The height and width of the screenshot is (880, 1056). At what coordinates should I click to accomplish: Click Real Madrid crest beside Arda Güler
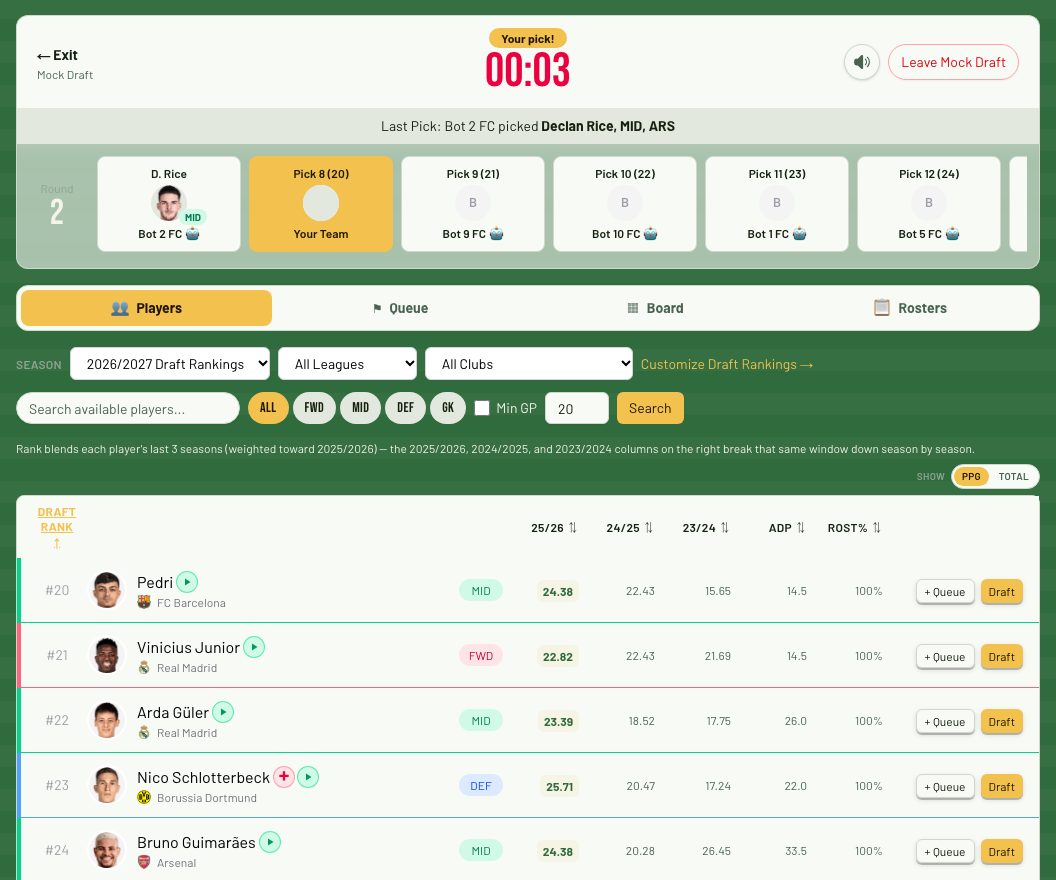pyautogui.click(x=144, y=732)
